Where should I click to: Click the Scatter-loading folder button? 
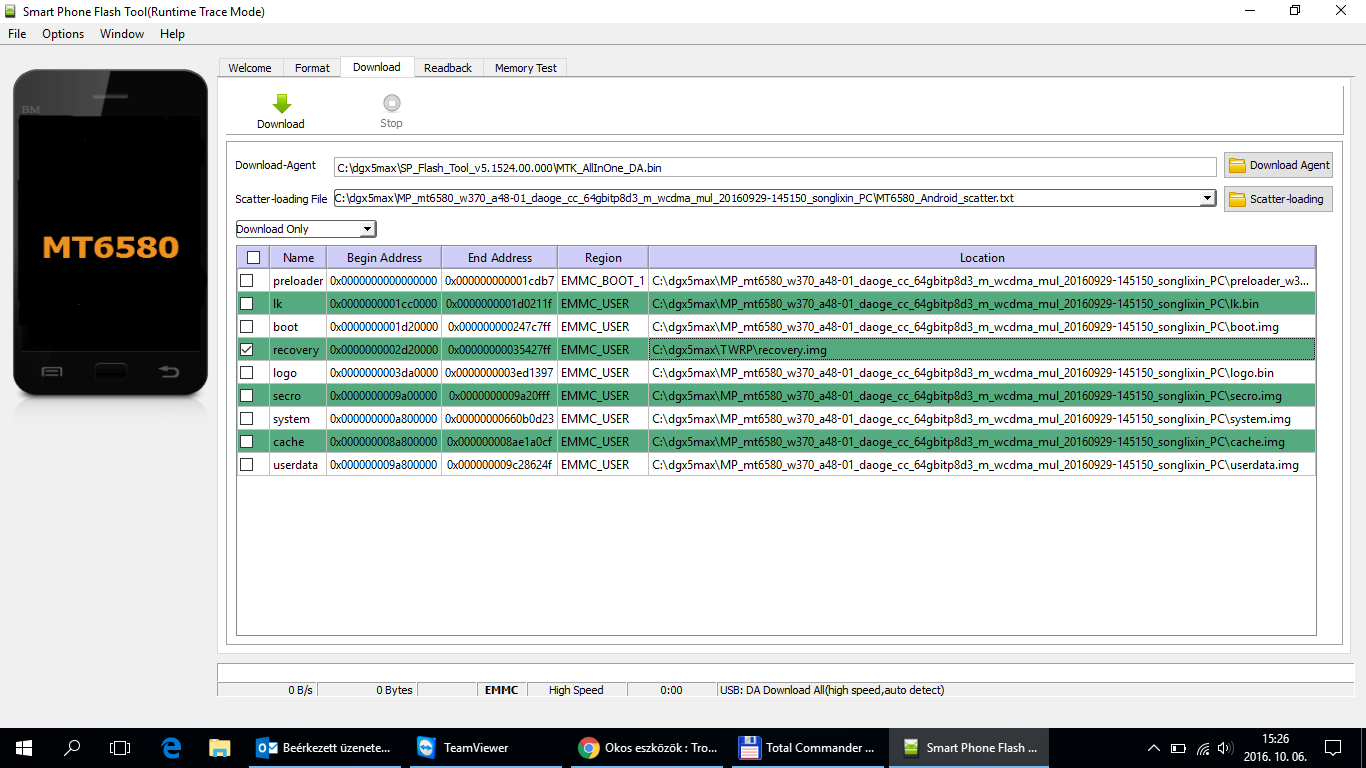coord(1279,199)
